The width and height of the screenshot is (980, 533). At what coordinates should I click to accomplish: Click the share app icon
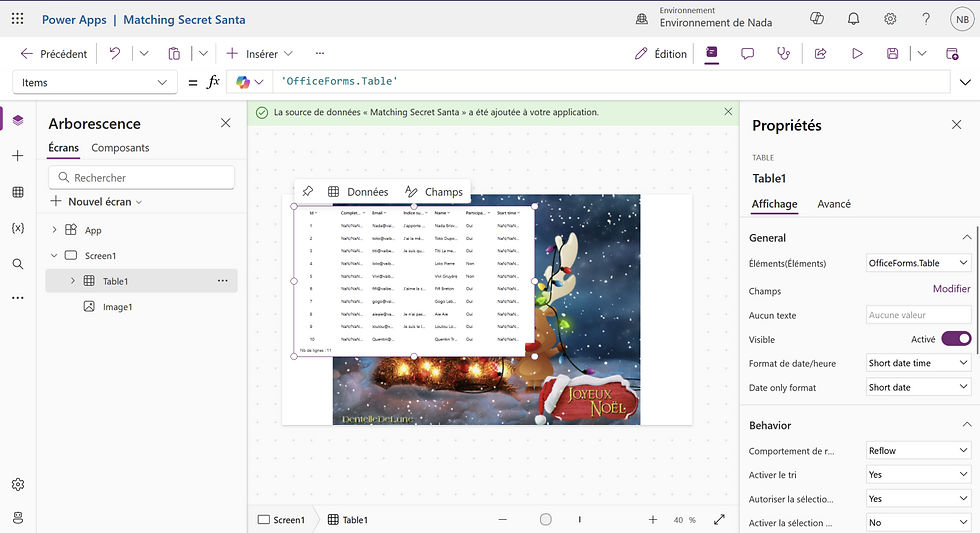click(821, 54)
